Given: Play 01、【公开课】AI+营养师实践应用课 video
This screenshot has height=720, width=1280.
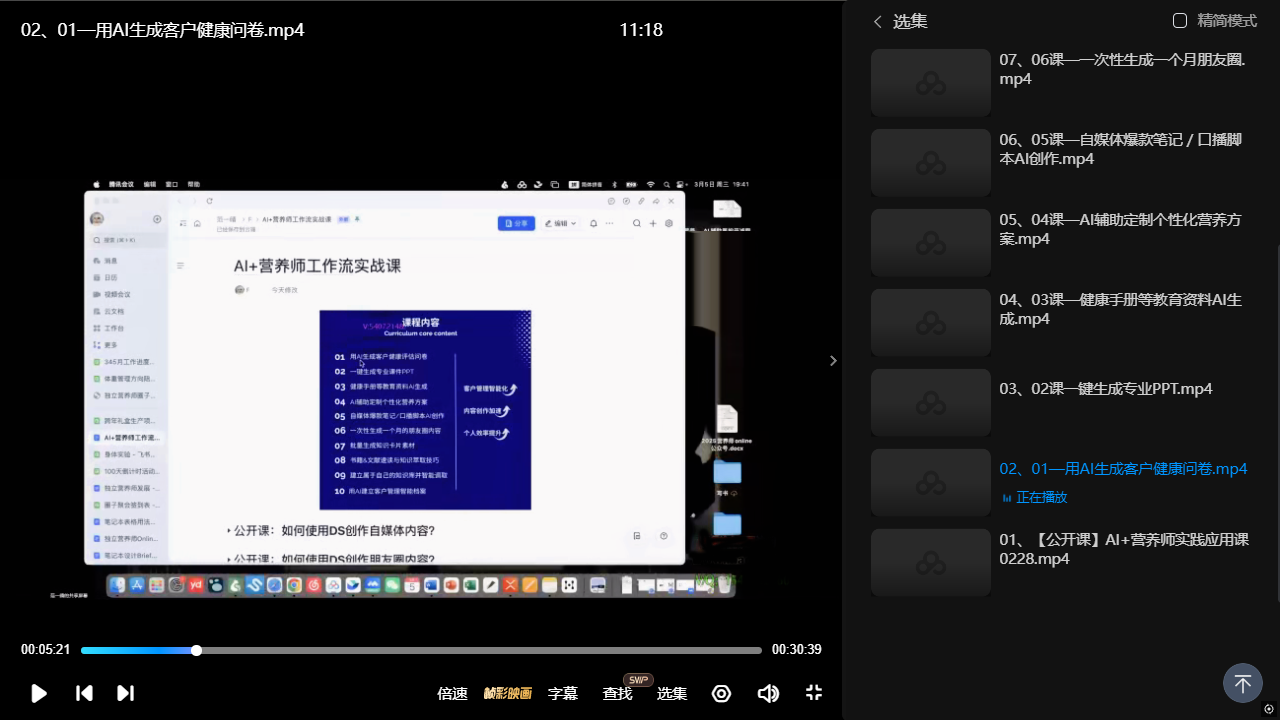Looking at the screenshot, I should click(x=1124, y=549).
